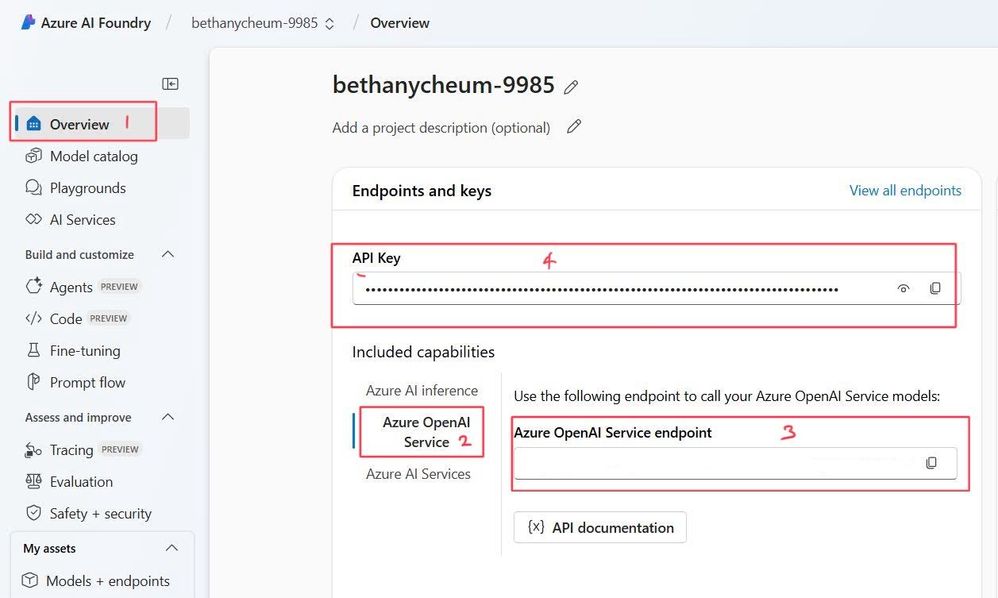Click the Overview breadcrumb
The height and width of the screenshot is (598, 998).
tap(400, 23)
